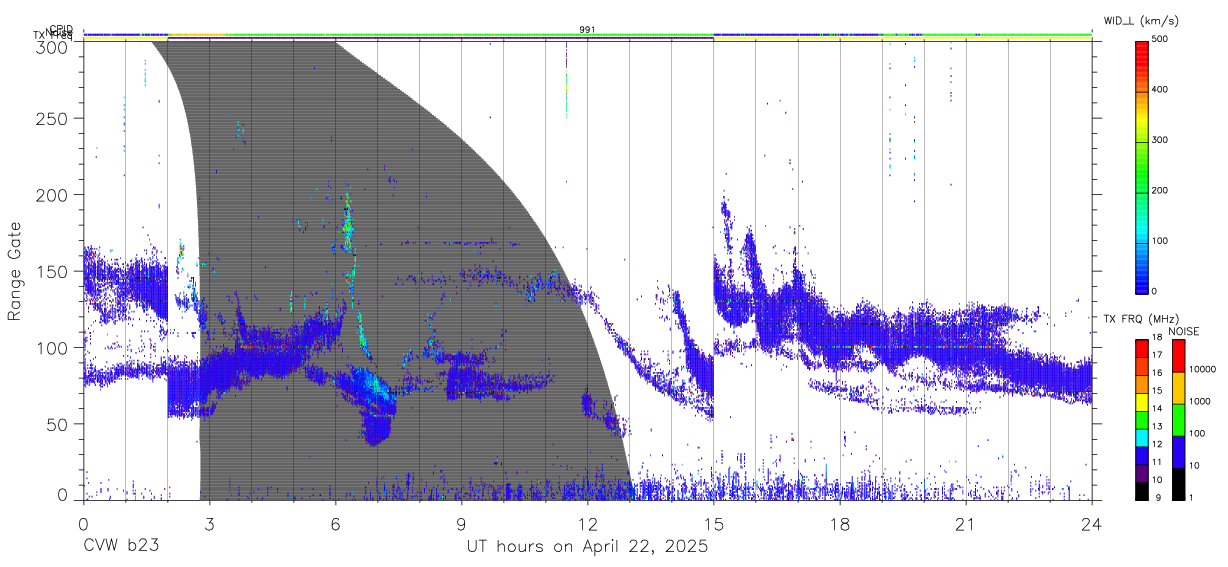The image size is (1228, 567).
Task: Click tick label 300 on Range Gate axis
Action: (x=53, y=47)
